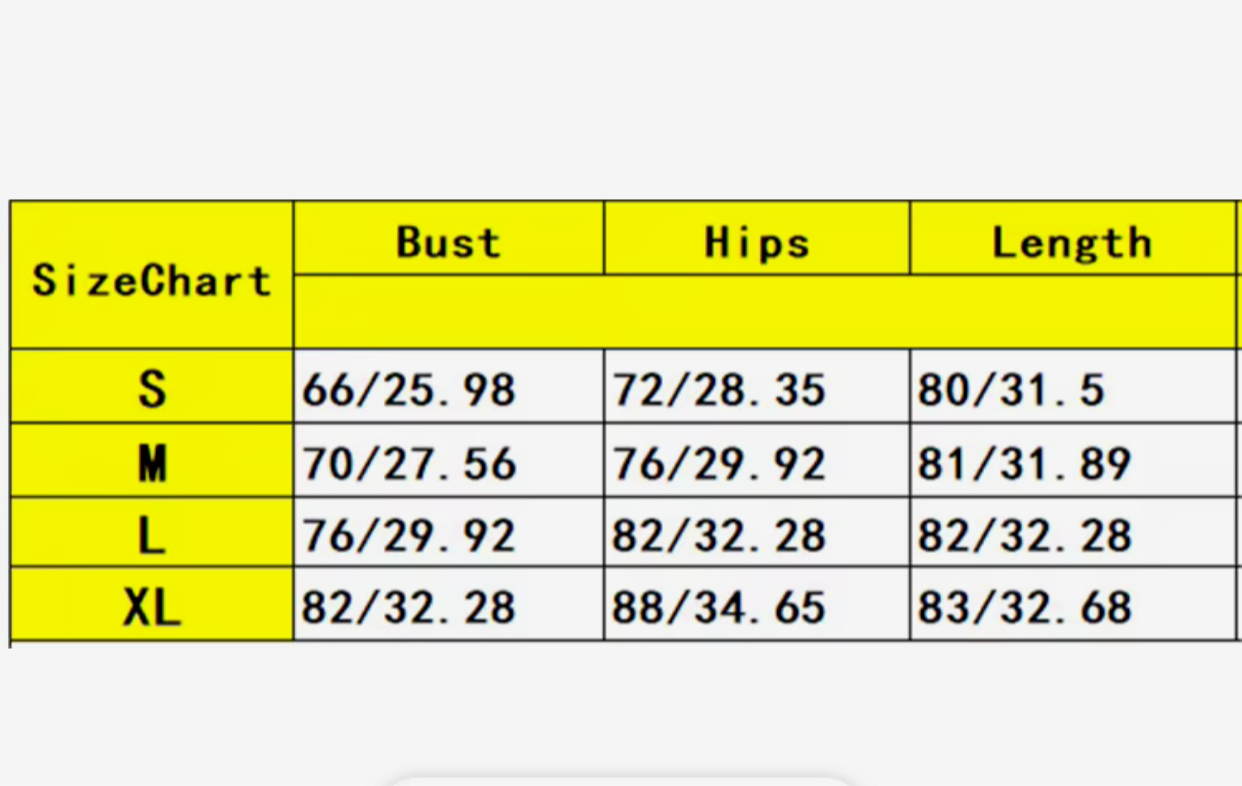Click the L length value 82/32.28
The image size is (1242, 786).
tap(1024, 536)
